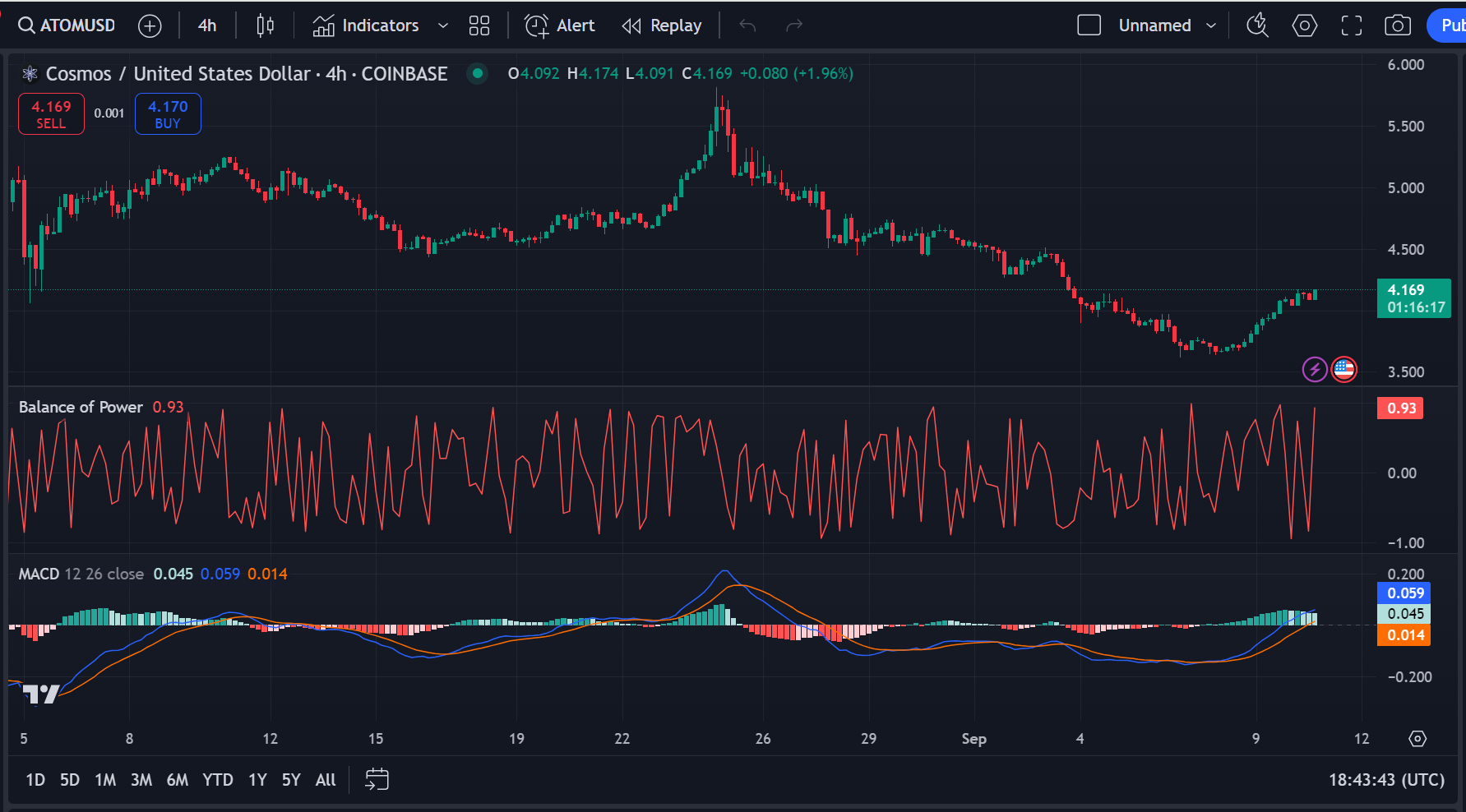The width and height of the screenshot is (1466, 812).
Task: Click the +0.080 (+1.96%) change value
Action: coord(797,73)
